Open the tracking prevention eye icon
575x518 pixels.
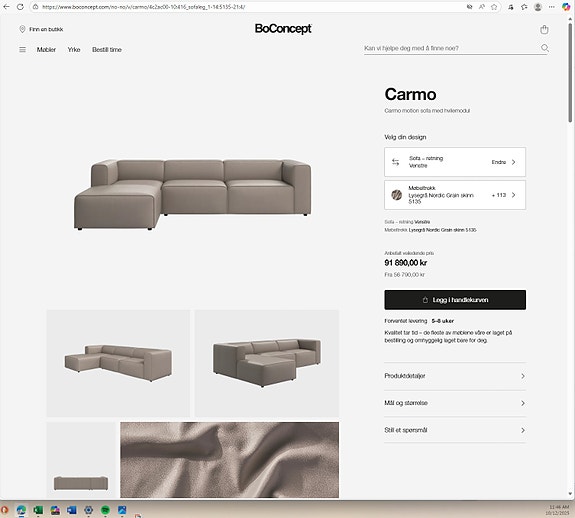(469, 7)
